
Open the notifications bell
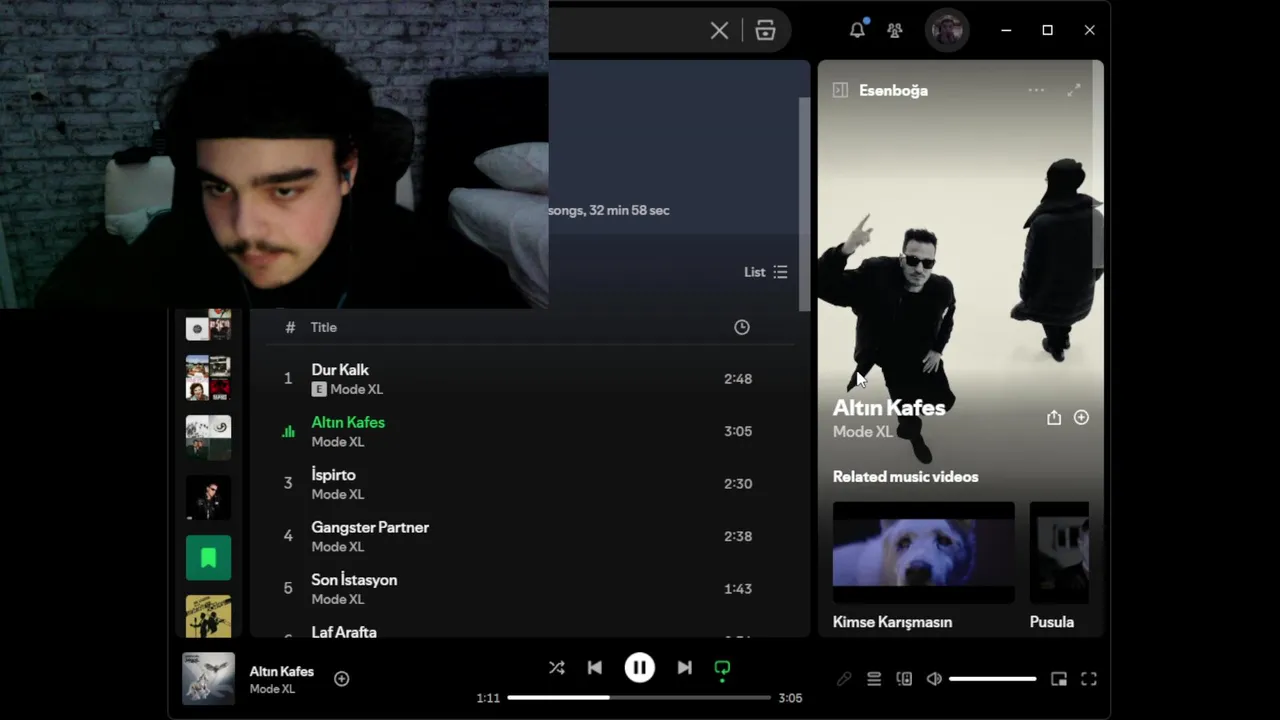click(x=857, y=30)
